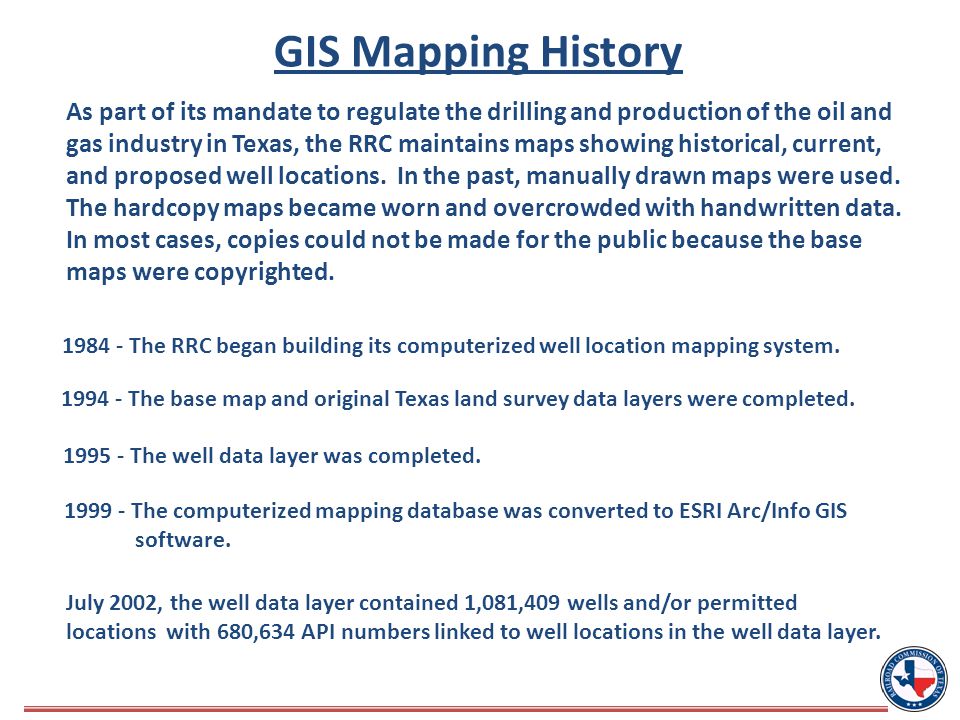
Task: Click the 1999 ESRI Arc/Info GIS entry
Action: (456, 525)
